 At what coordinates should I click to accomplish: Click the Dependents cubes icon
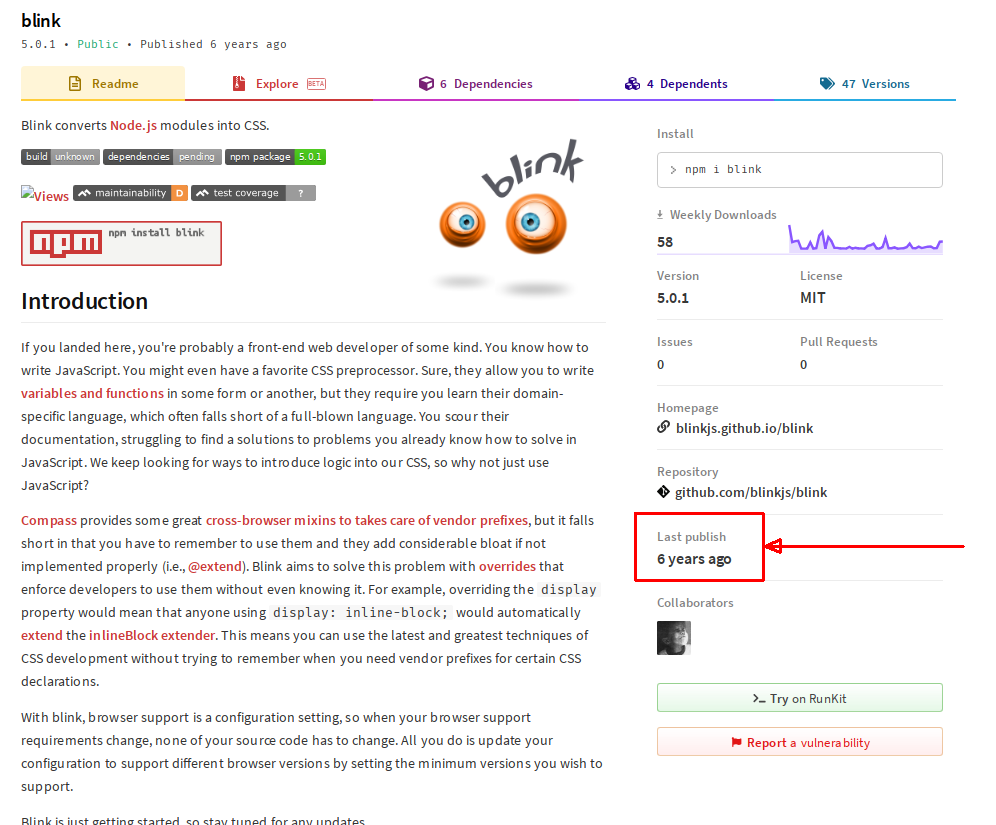click(632, 83)
